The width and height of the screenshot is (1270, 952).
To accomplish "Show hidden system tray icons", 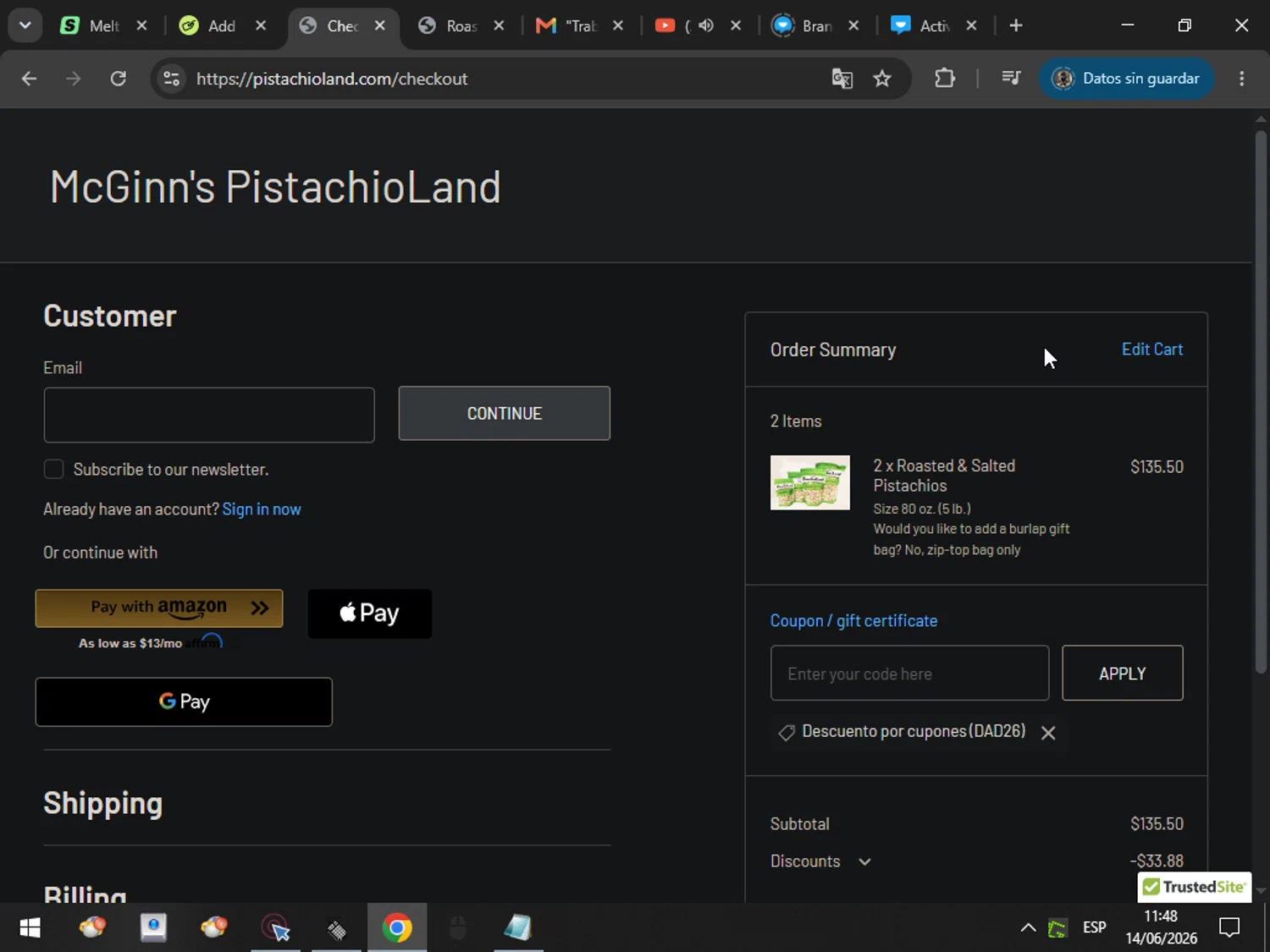I will pos(1028,927).
